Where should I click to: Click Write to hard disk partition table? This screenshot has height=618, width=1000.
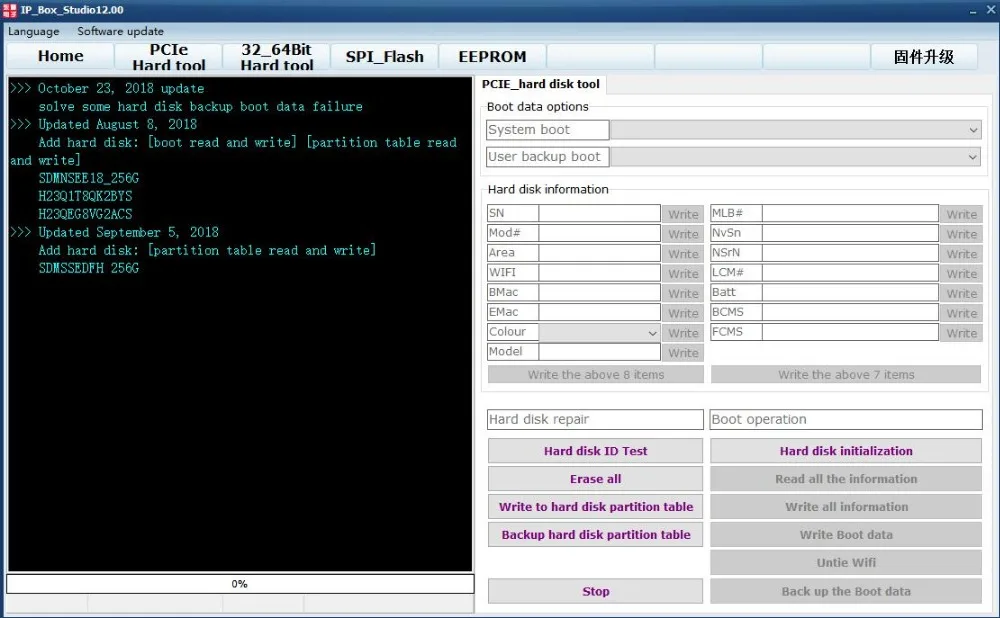pos(596,507)
